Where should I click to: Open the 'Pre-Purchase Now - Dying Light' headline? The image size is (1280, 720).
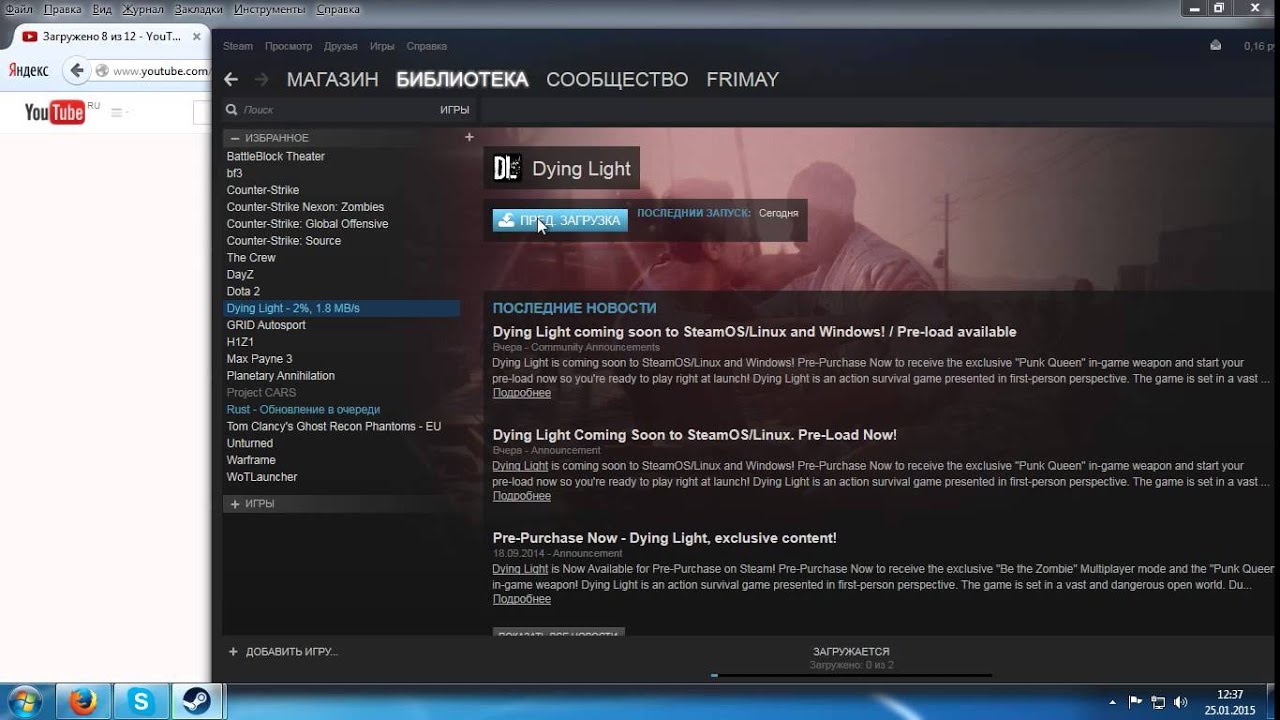click(x=664, y=538)
